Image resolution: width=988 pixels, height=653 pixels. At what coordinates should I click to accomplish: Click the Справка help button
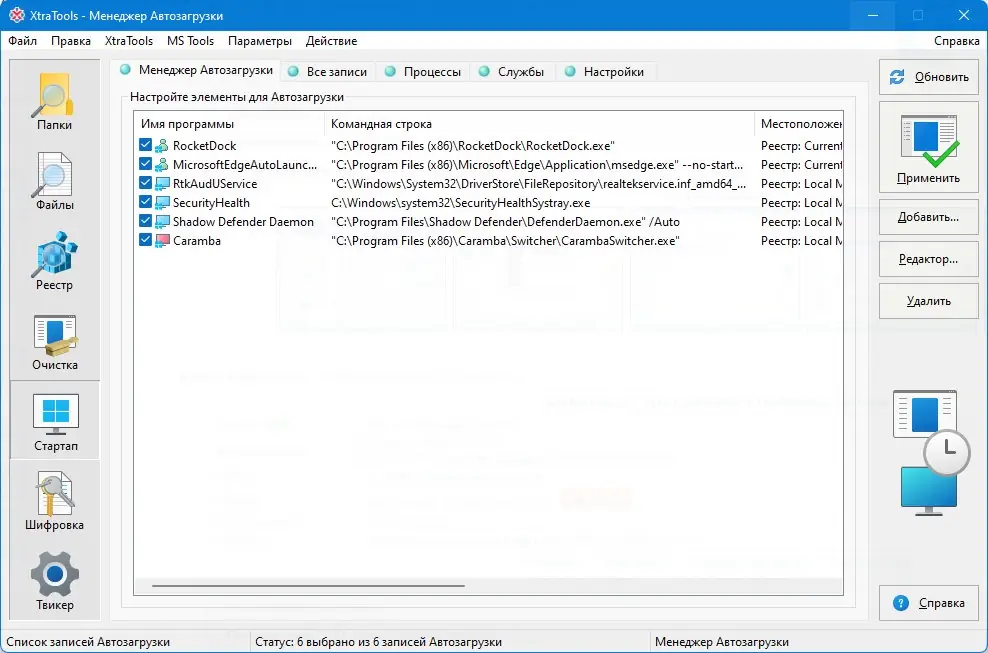[x=929, y=603]
